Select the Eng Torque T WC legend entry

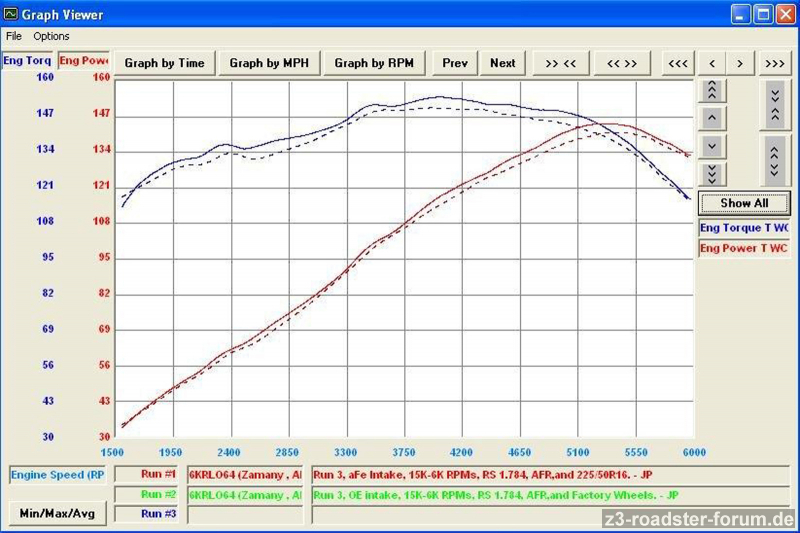[x=744, y=228]
